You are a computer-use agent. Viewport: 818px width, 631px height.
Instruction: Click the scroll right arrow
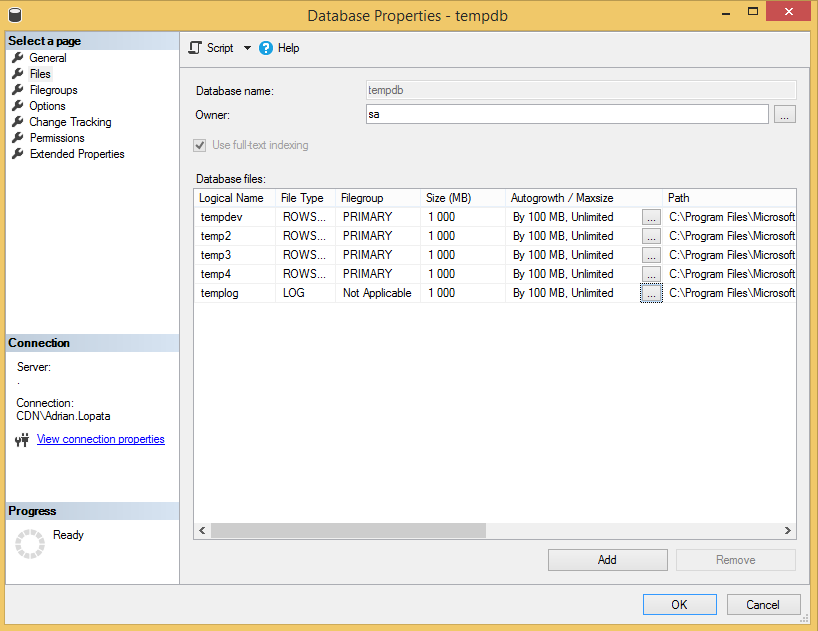point(788,531)
